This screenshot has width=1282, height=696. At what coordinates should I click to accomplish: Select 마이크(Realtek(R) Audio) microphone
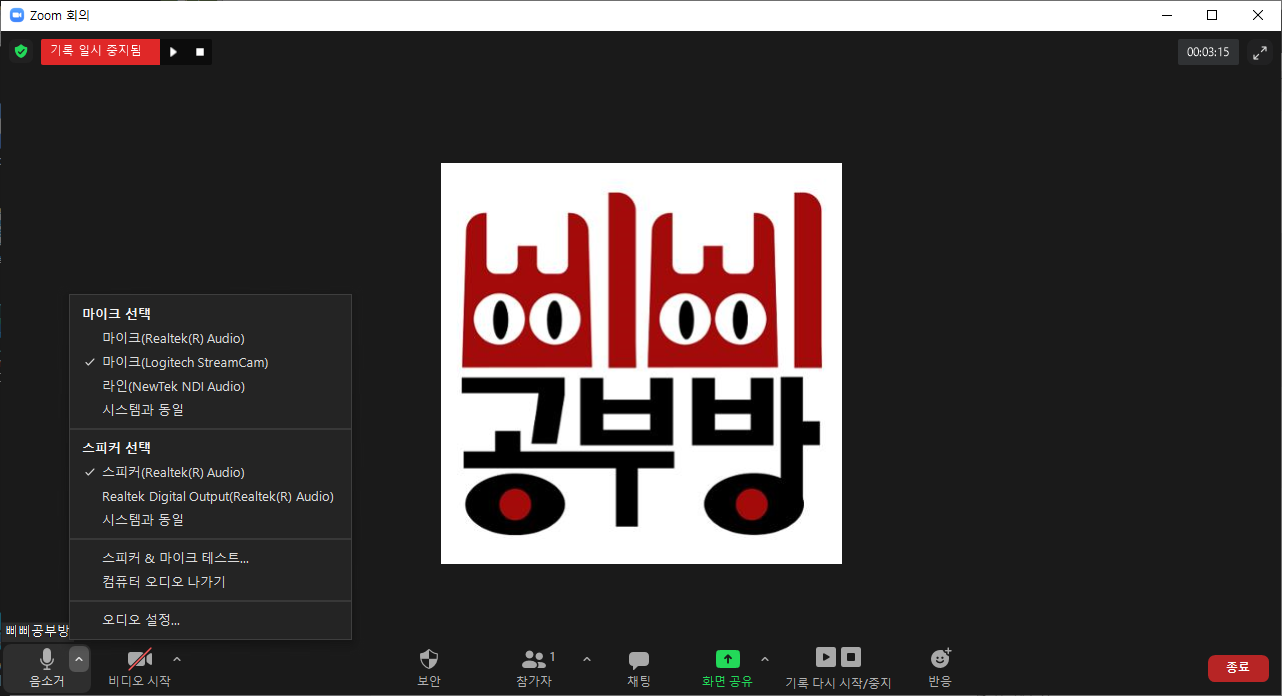(210, 338)
